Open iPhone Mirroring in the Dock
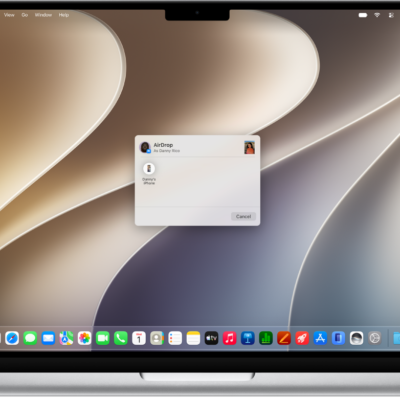 (x=338, y=338)
